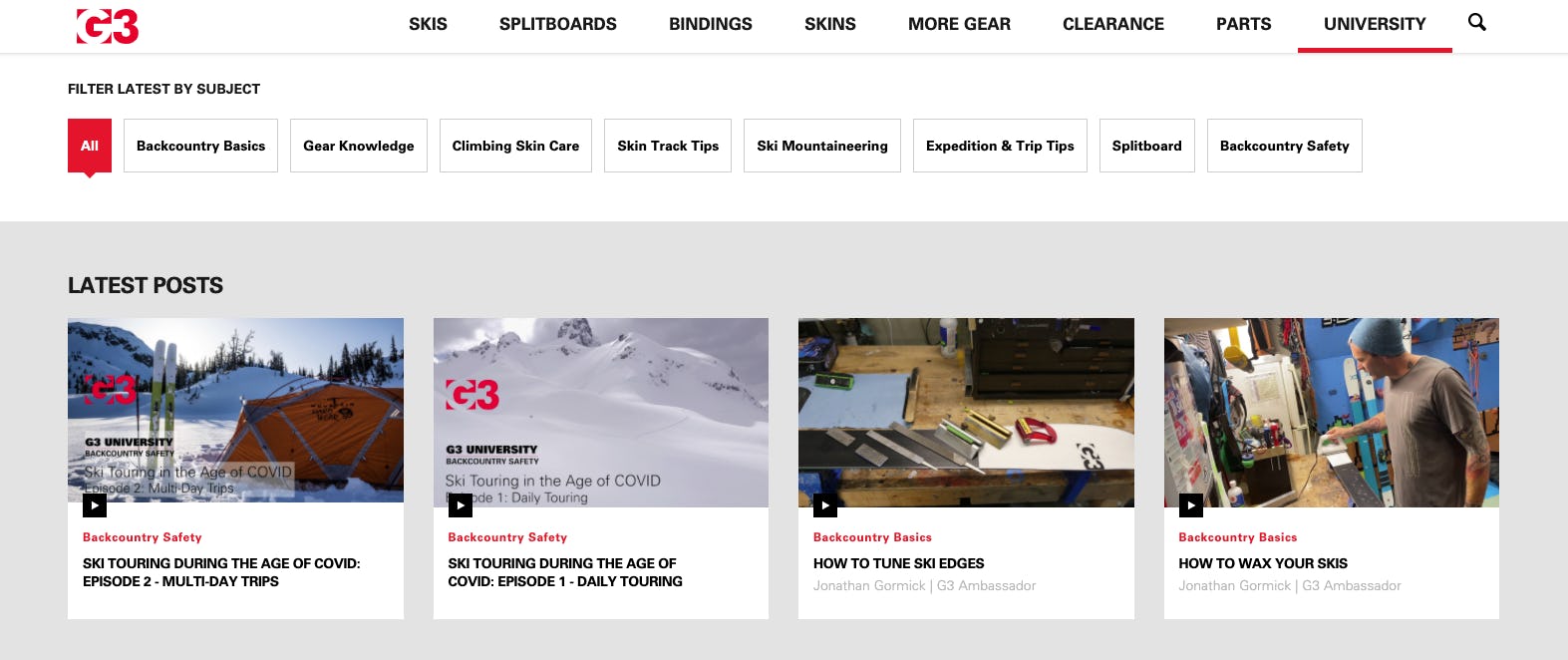Open the CLEARANCE menu item
Viewport: 1568px width, 660px height.
1113,24
